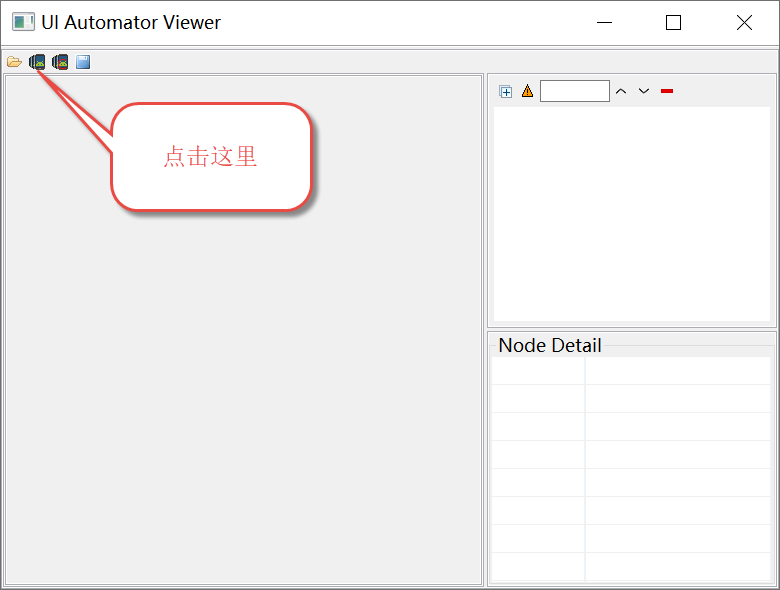Click the UI Automator Viewer title bar icon

(x=23, y=22)
